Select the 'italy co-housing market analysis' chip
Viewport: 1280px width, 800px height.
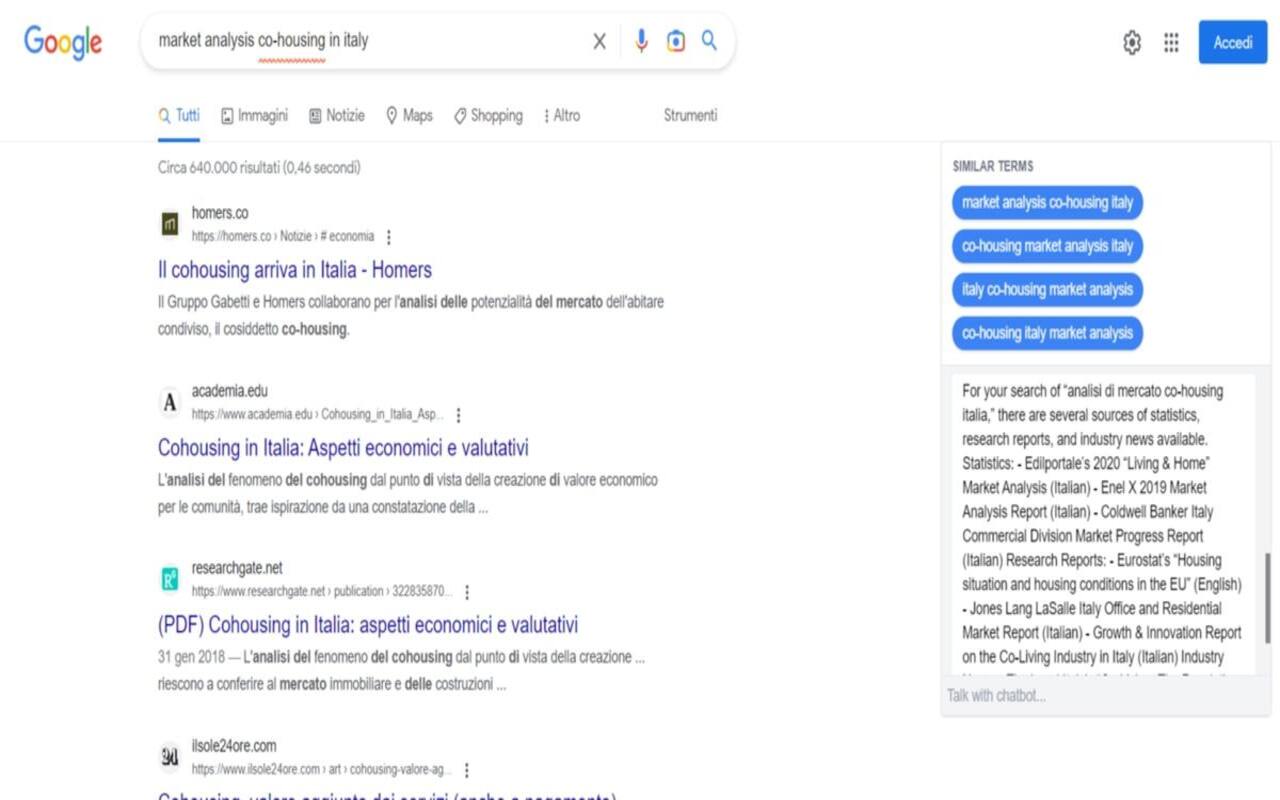pyautogui.click(x=1046, y=289)
